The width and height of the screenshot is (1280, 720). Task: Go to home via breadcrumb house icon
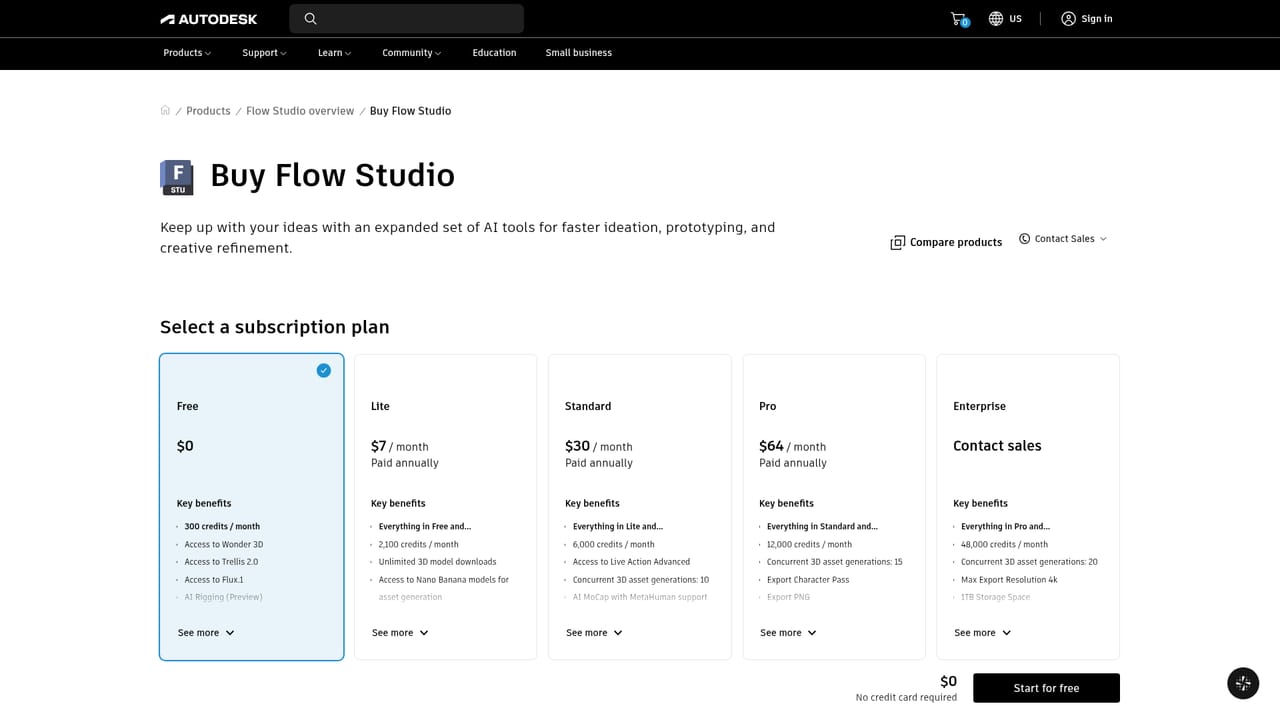click(x=165, y=111)
